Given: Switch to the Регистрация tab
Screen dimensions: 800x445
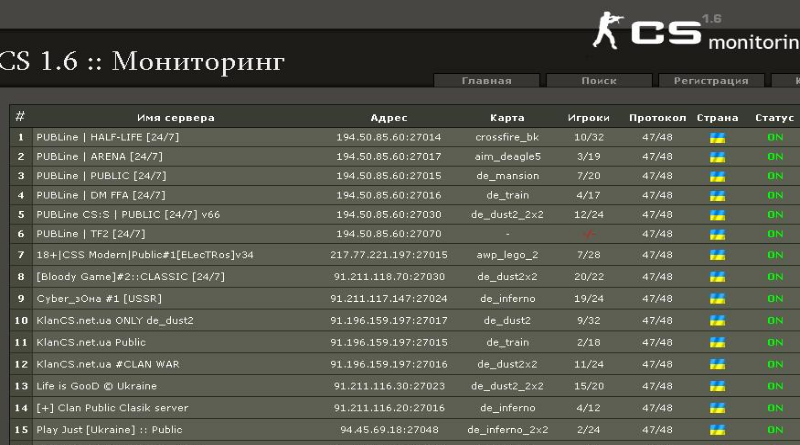Looking at the screenshot, I should (711, 81).
